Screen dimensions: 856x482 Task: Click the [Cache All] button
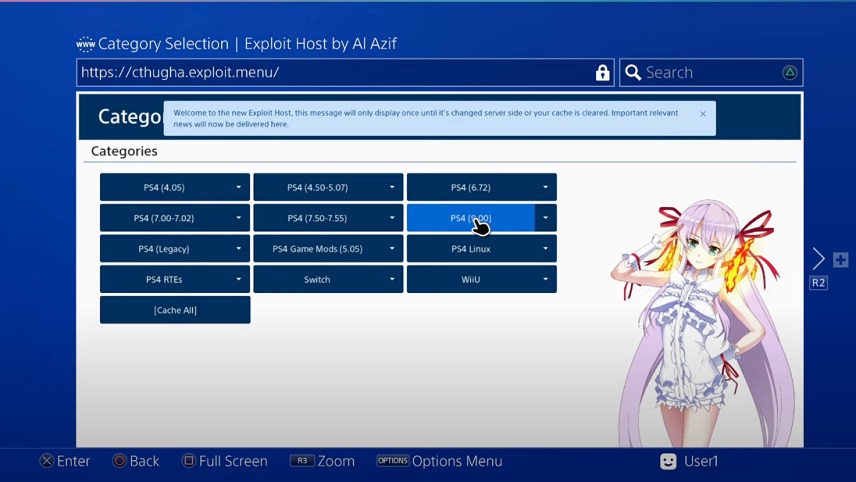point(175,310)
